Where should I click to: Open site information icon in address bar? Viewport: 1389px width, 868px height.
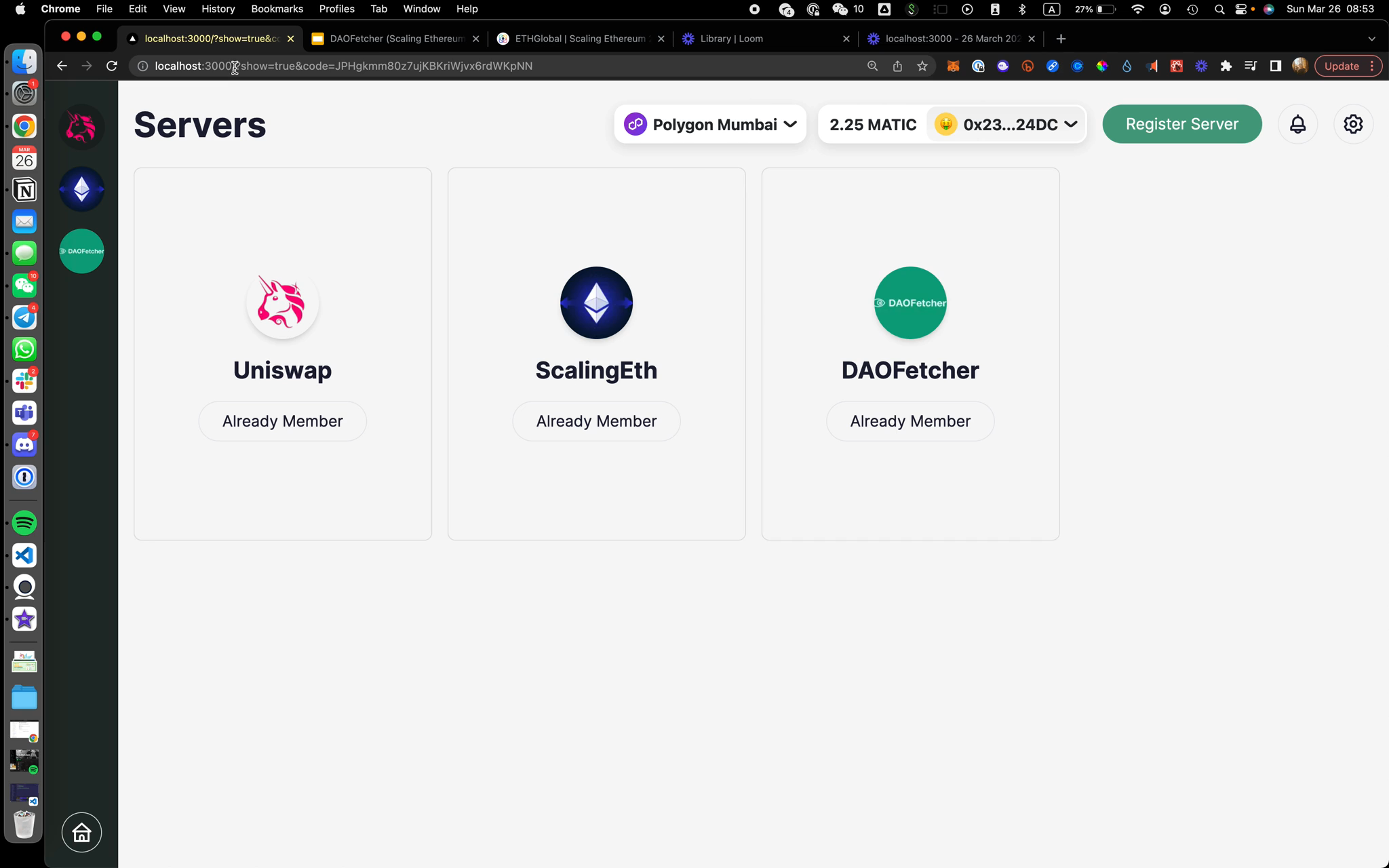tap(142, 66)
